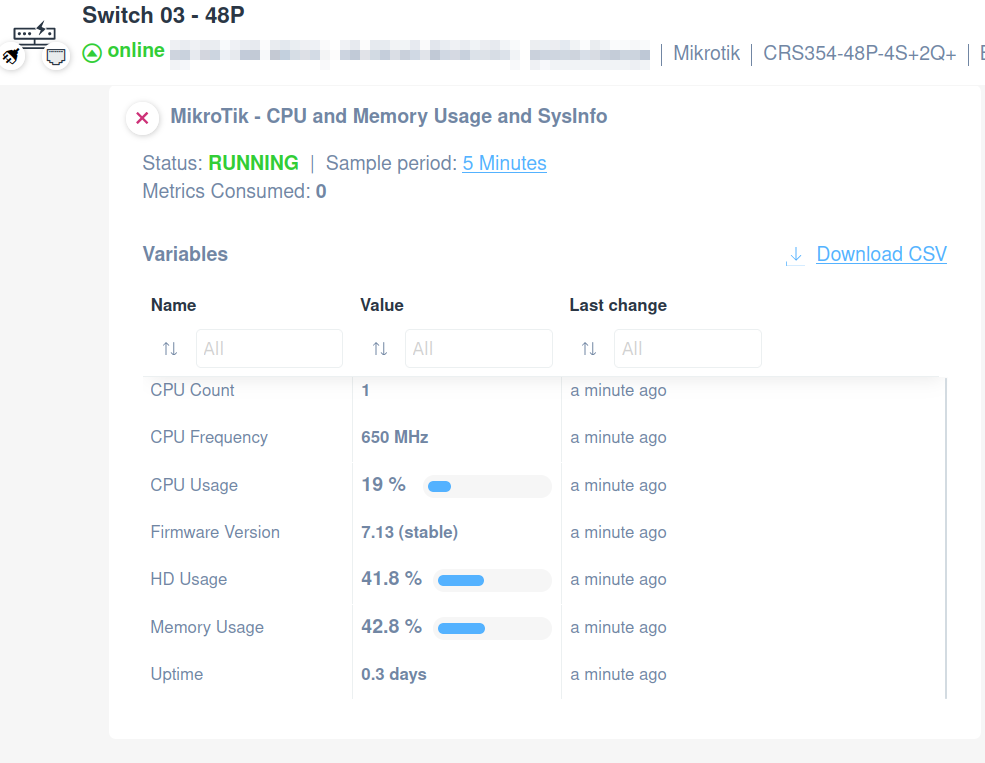
Task: Click the plug connection badge icon
Action: (x=11, y=57)
